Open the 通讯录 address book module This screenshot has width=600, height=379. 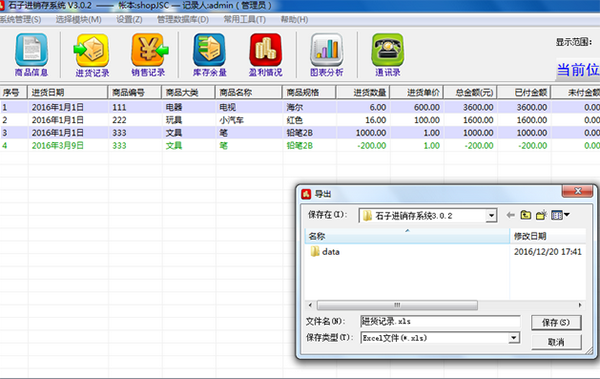[x=387, y=55]
